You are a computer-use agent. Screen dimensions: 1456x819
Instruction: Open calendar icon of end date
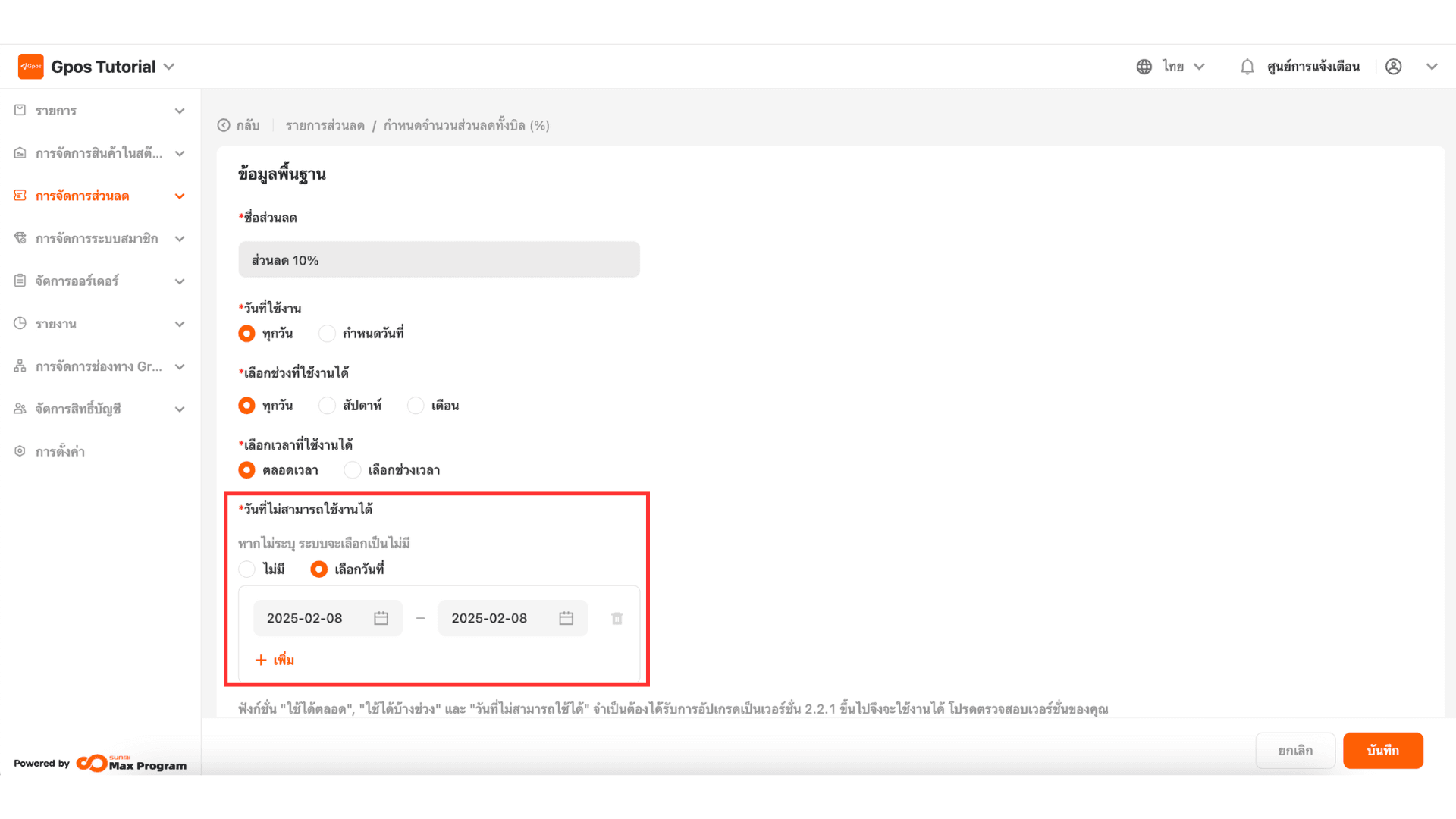(x=566, y=619)
